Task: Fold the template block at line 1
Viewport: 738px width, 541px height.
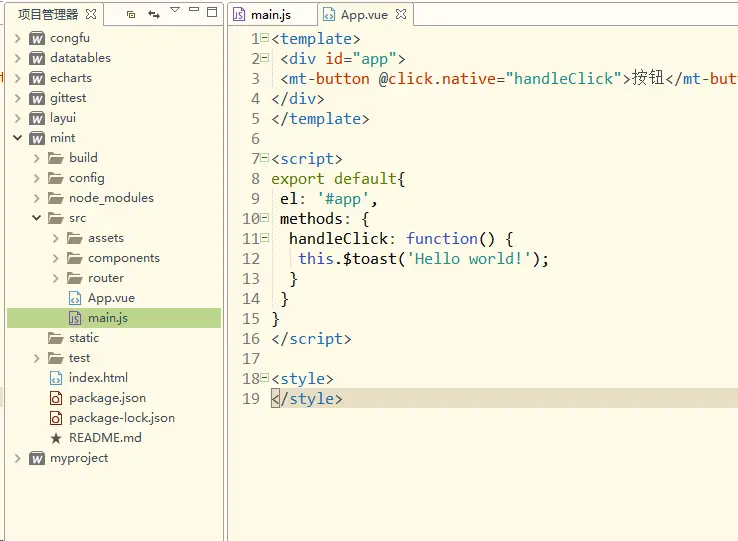Action: pos(265,38)
